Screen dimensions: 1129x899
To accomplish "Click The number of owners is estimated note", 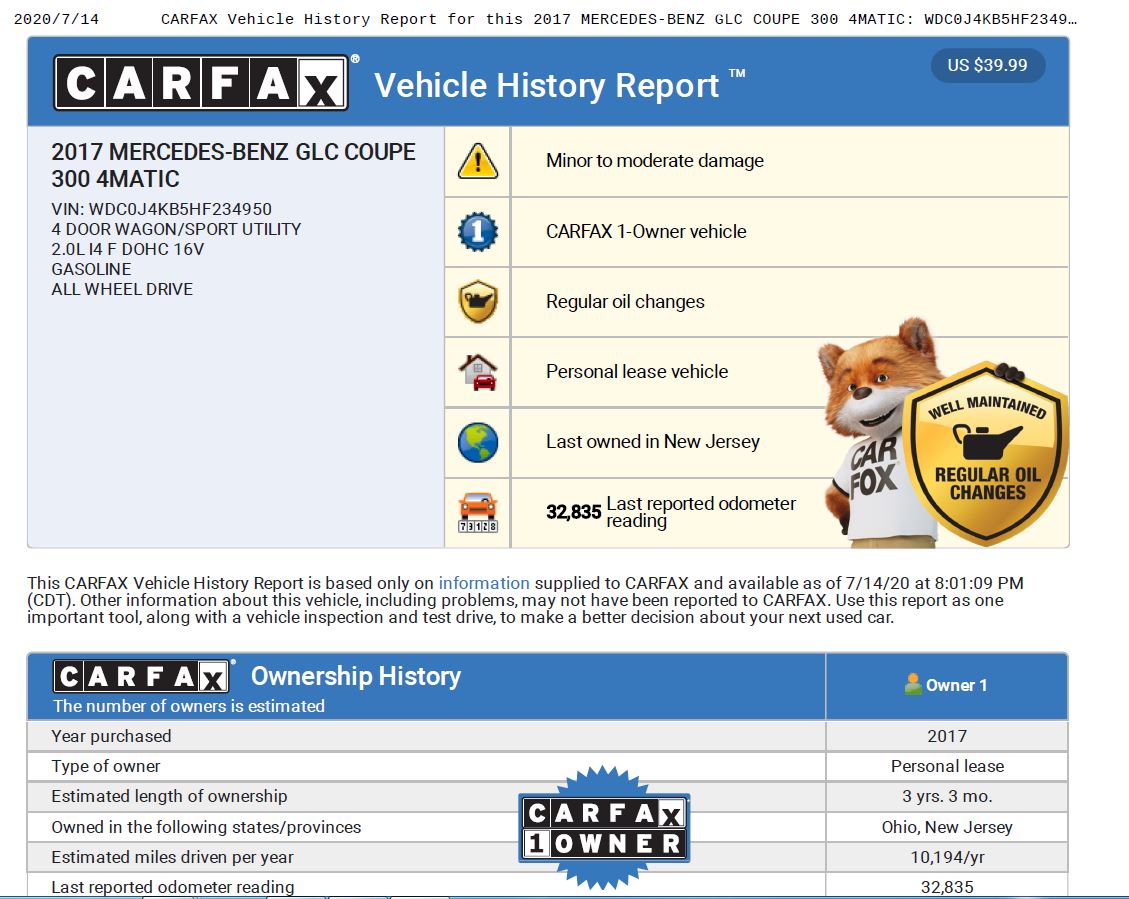I will pyautogui.click(x=189, y=706).
